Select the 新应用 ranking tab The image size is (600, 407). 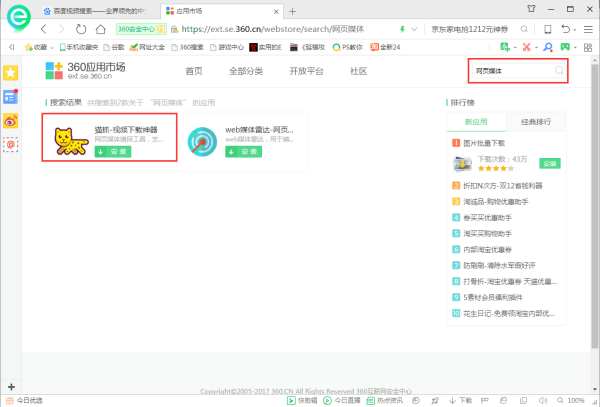pyautogui.click(x=476, y=122)
